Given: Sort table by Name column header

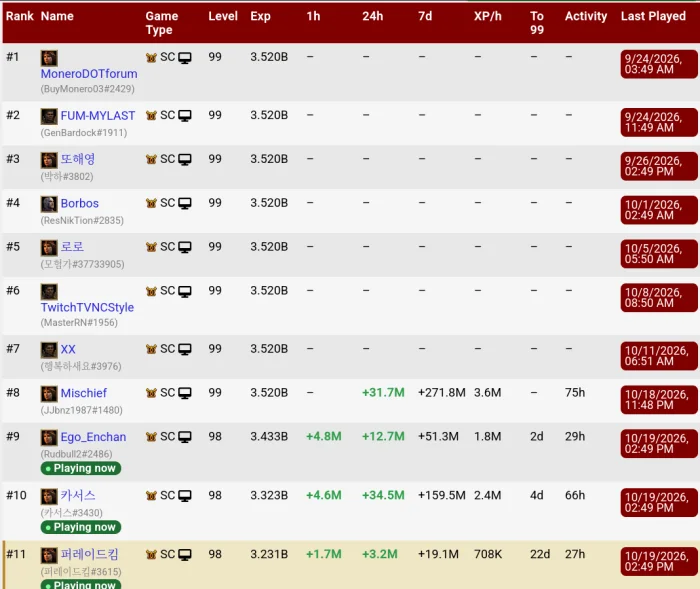Looking at the screenshot, I should point(57,17).
